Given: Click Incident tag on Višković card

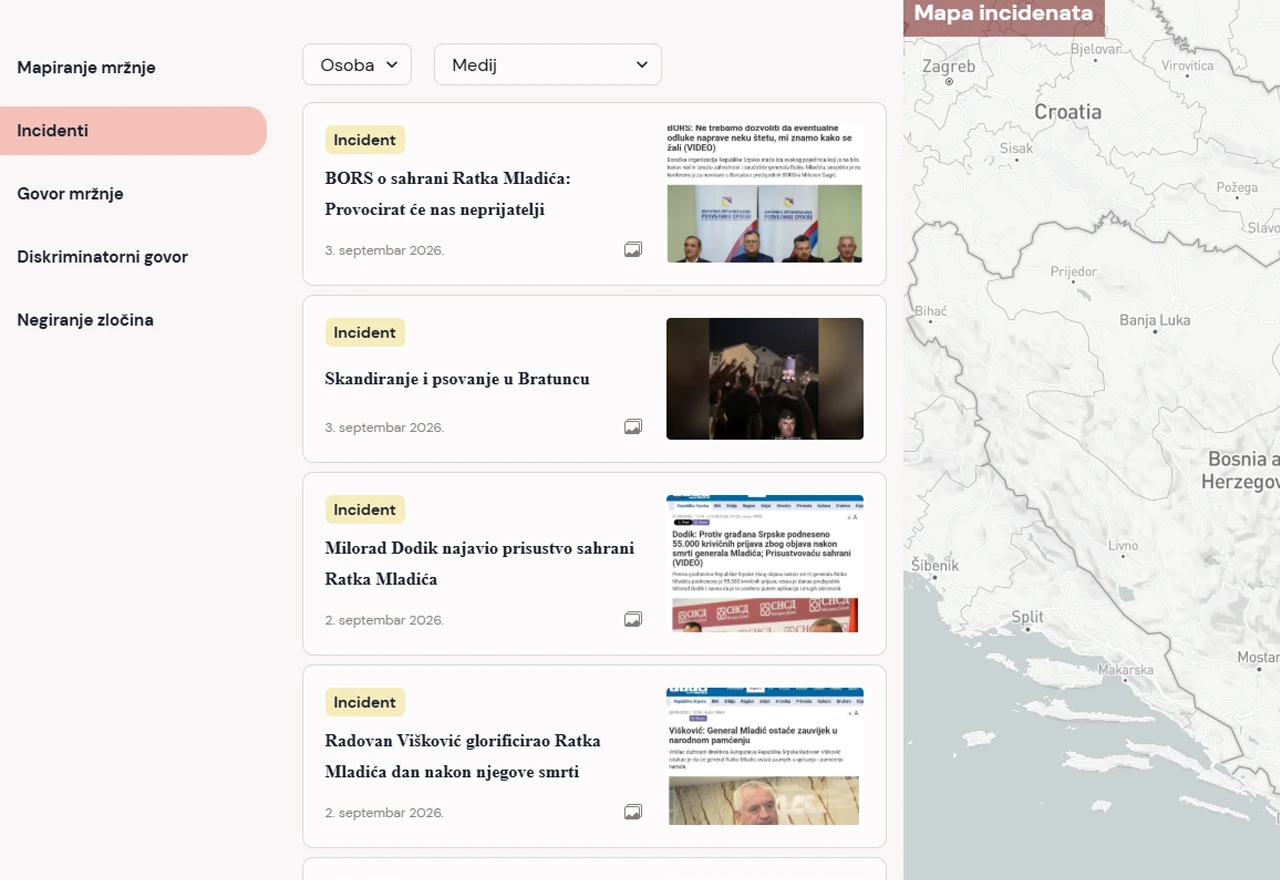Looking at the screenshot, I should pos(365,702).
